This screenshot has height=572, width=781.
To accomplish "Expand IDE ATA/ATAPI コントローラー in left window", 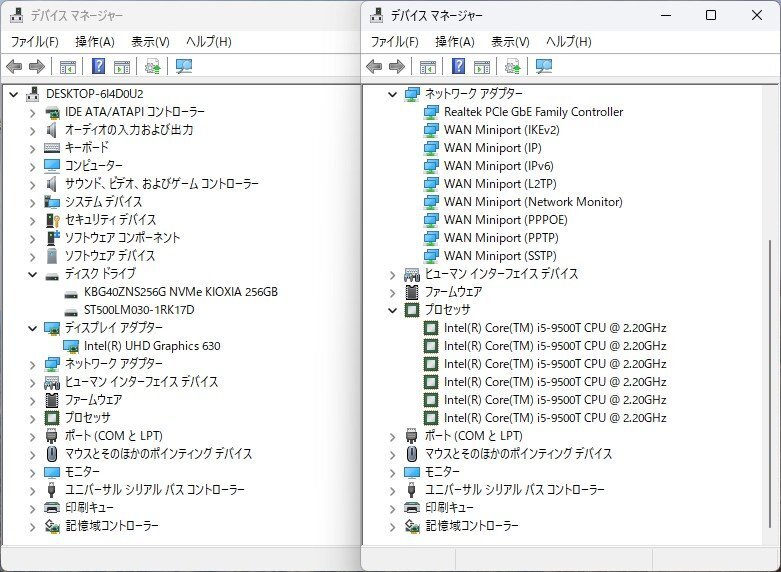I will pyautogui.click(x=32, y=113).
